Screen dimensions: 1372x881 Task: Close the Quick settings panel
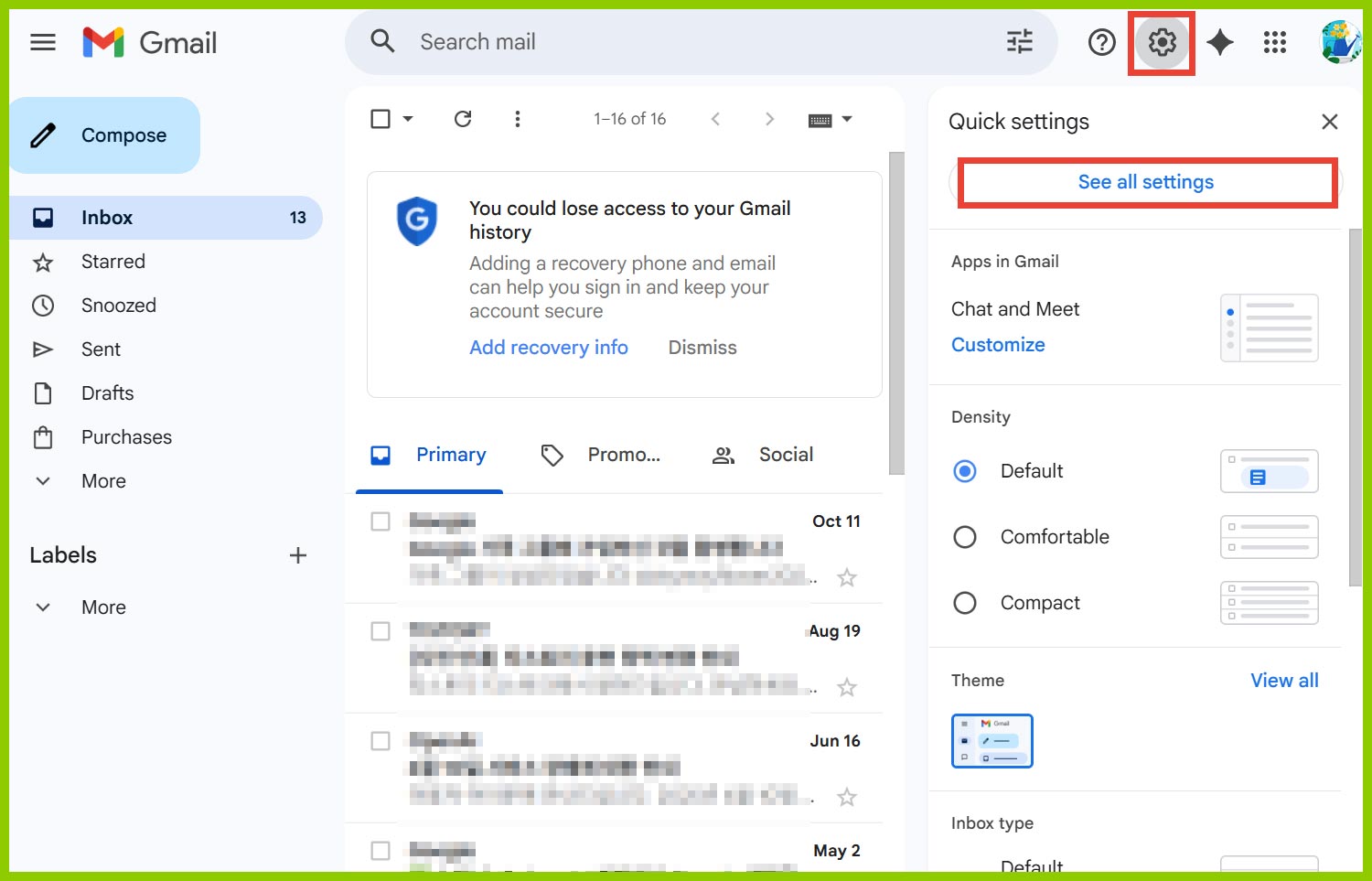1330,122
